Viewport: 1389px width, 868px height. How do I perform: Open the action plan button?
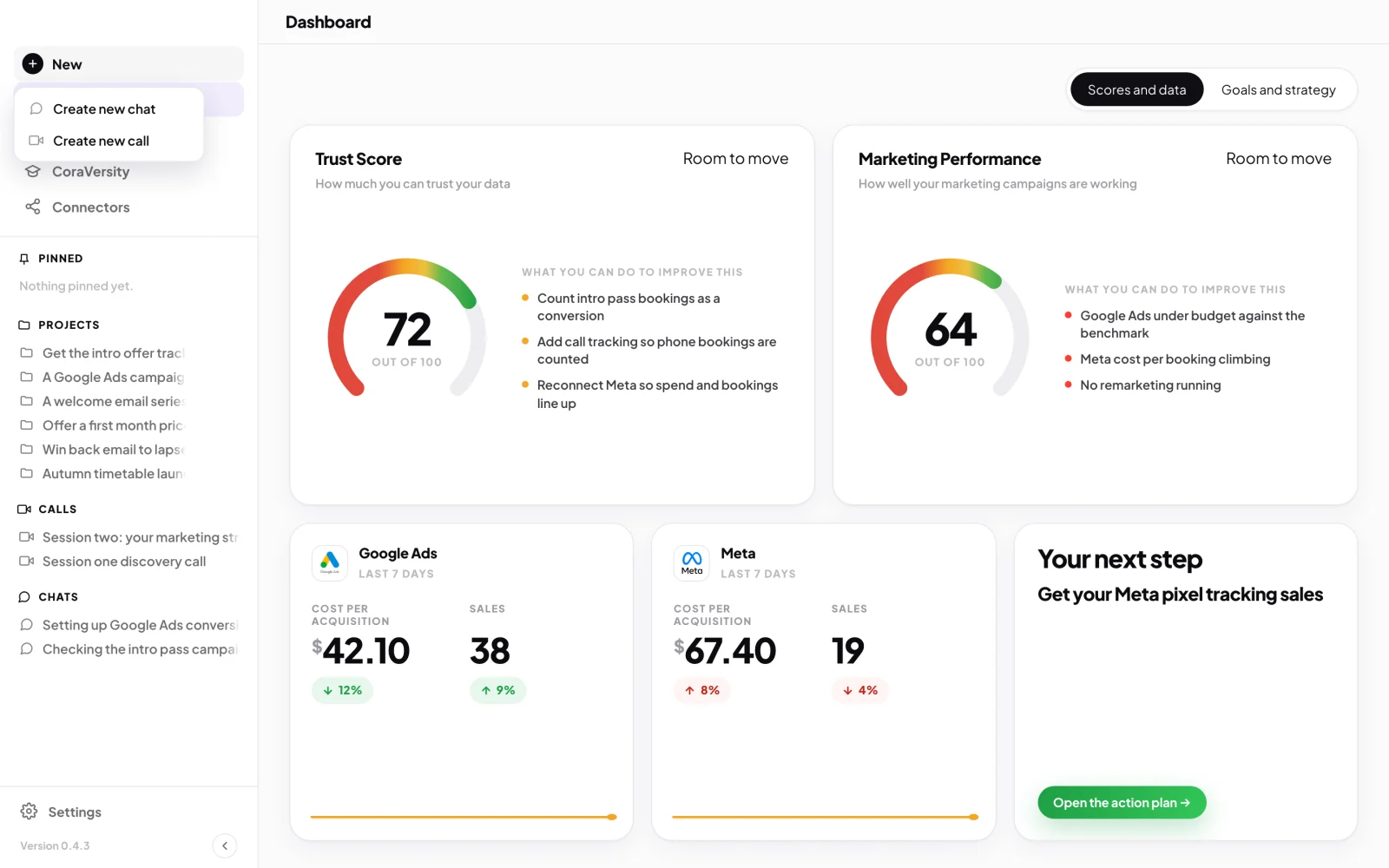[1122, 803]
